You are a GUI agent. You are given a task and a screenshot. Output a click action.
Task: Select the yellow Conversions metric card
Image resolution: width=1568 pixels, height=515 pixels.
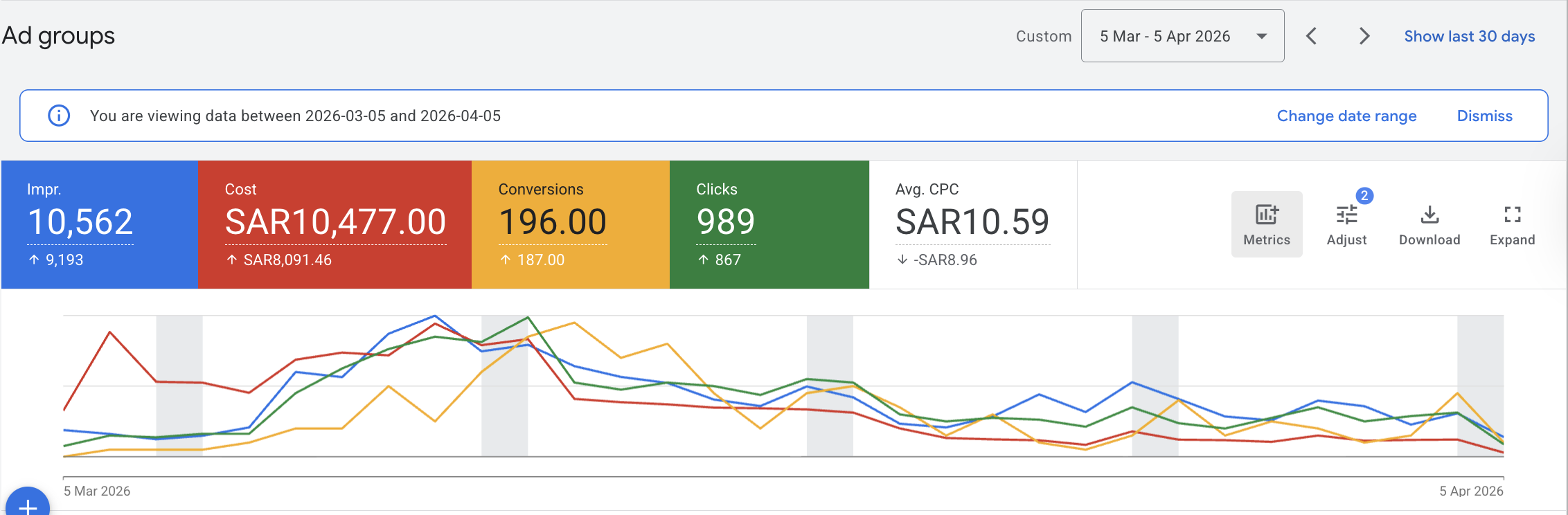click(x=571, y=224)
